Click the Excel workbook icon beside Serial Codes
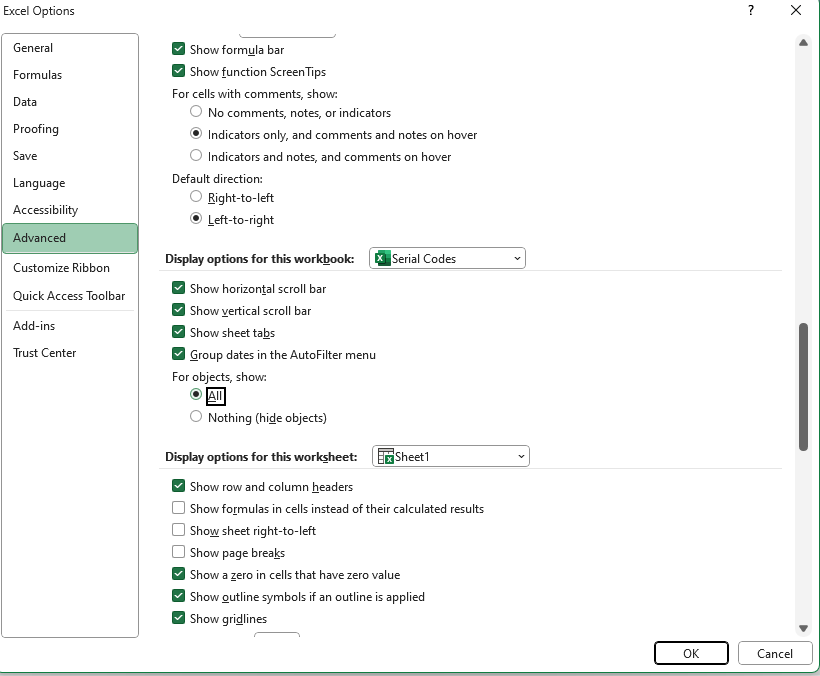Image resolution: width=820 pixels, height=676 pixels. (x=380, y=258)
